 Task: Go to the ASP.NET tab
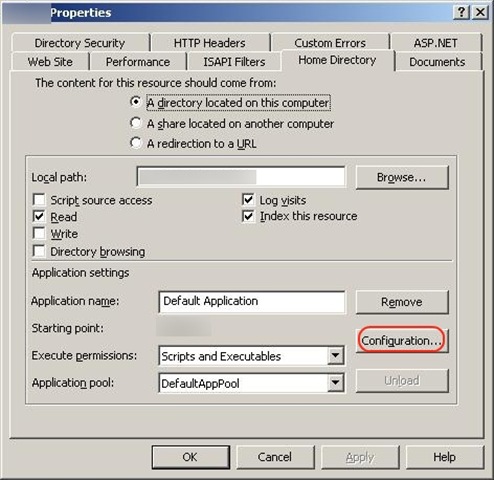click(436, 43)
